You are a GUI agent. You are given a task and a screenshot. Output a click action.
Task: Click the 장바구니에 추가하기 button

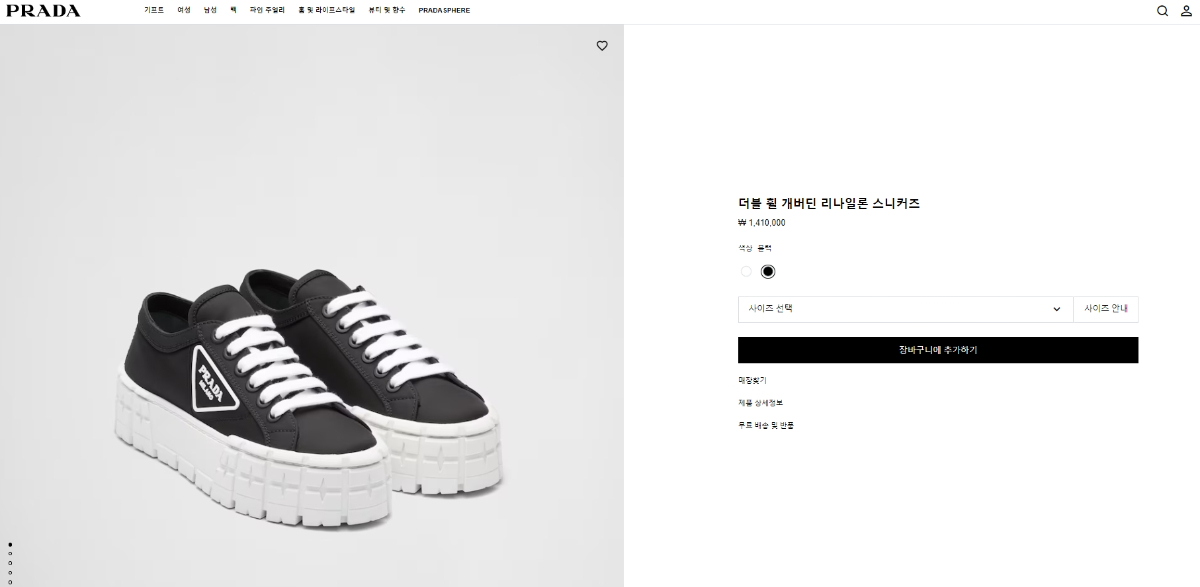(x=937, y=350)
